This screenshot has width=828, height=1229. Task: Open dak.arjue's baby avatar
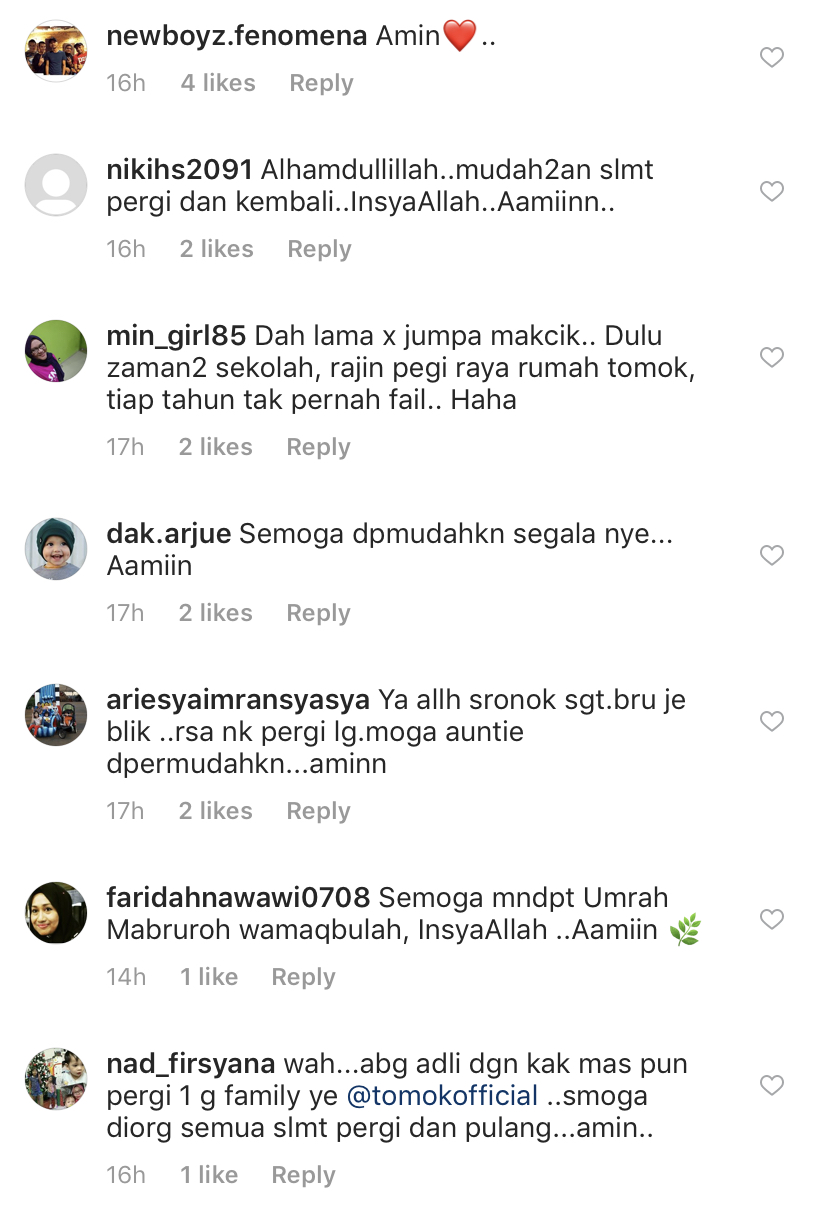coord(56,549)
